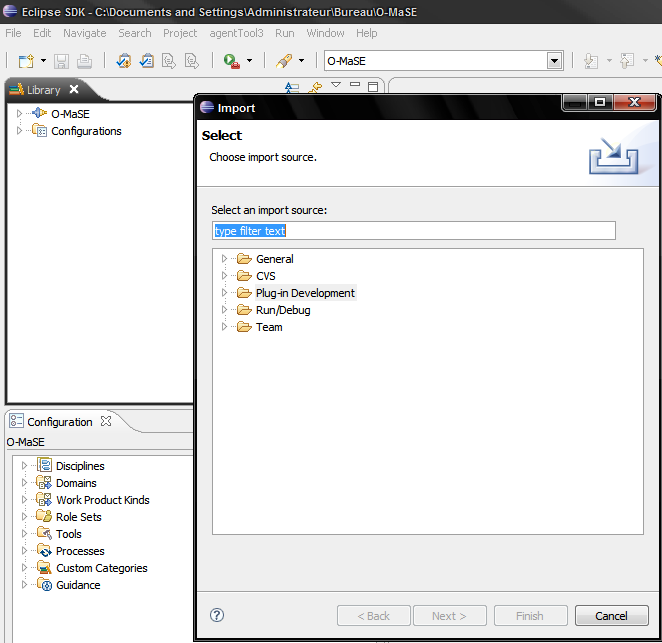Open the File menu
The width and height of the screenshot is (662, 643).
coord(13,33)
